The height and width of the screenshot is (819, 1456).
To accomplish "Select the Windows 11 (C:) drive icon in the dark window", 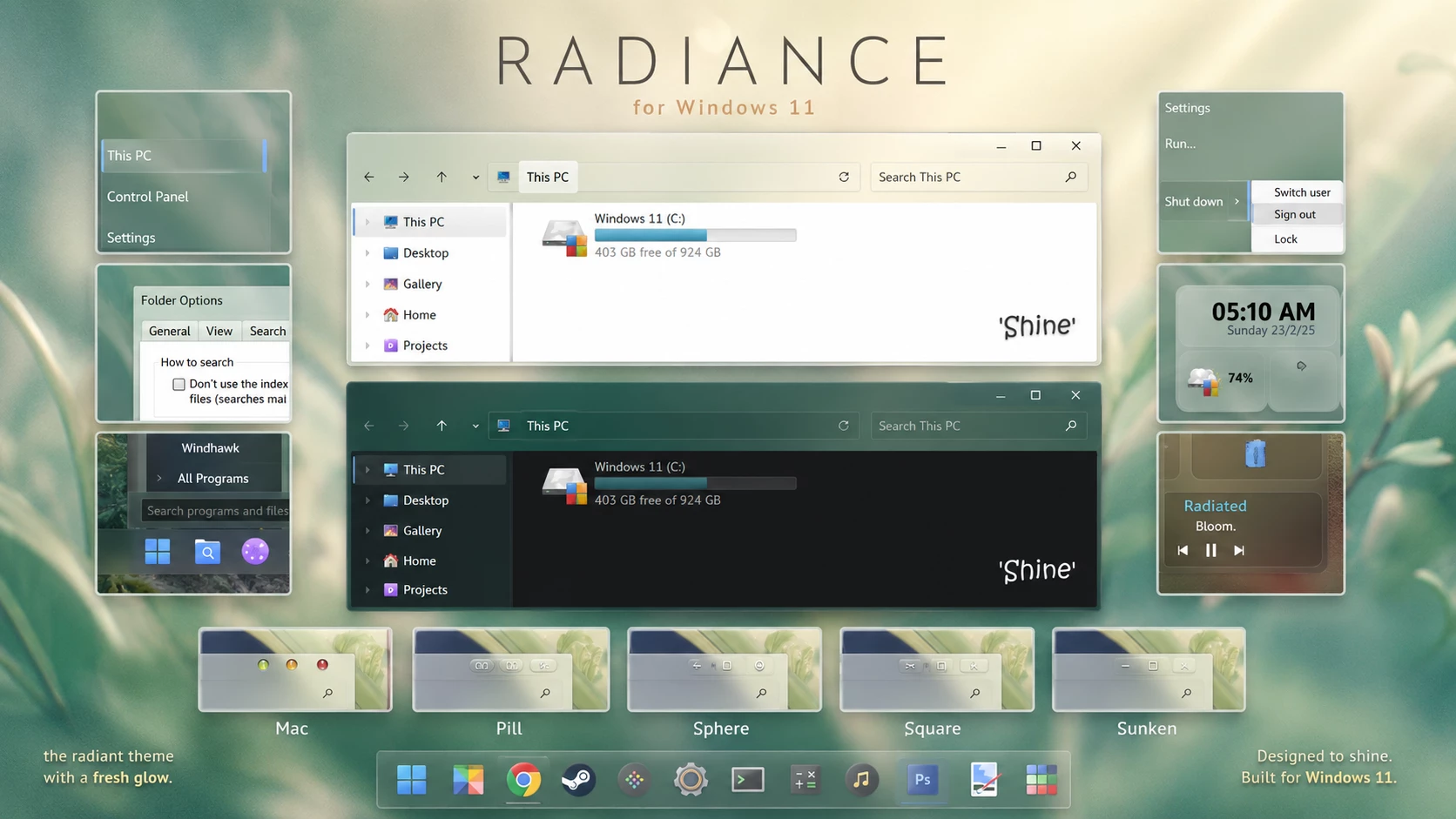I will tap(565, 485).
